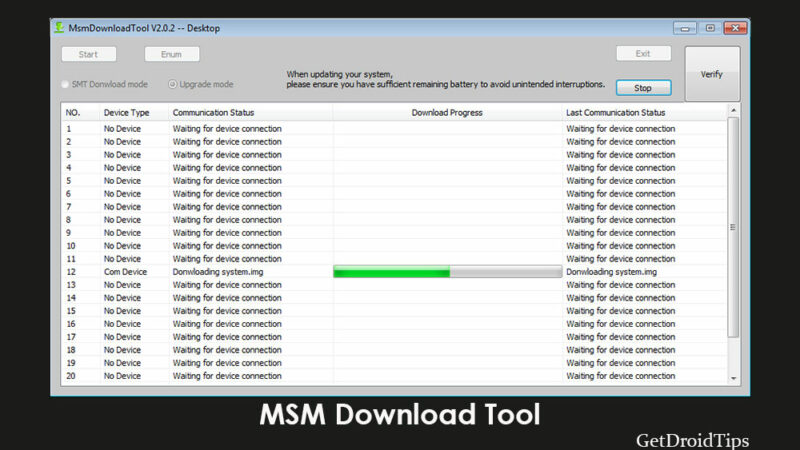800x450 pixels.
Task: Click the scroll down arrow of device list
Action: [733, 378]
